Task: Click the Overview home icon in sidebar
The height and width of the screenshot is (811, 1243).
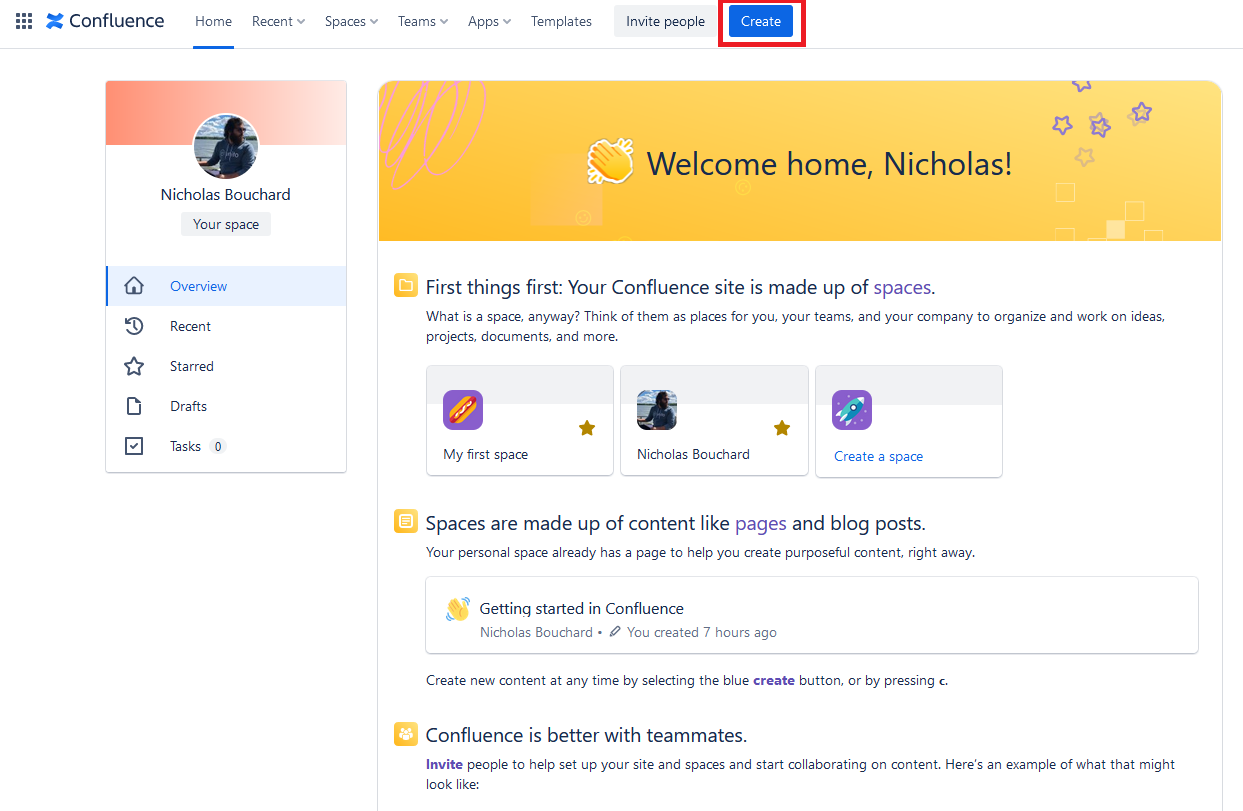Action: point(134,286)
